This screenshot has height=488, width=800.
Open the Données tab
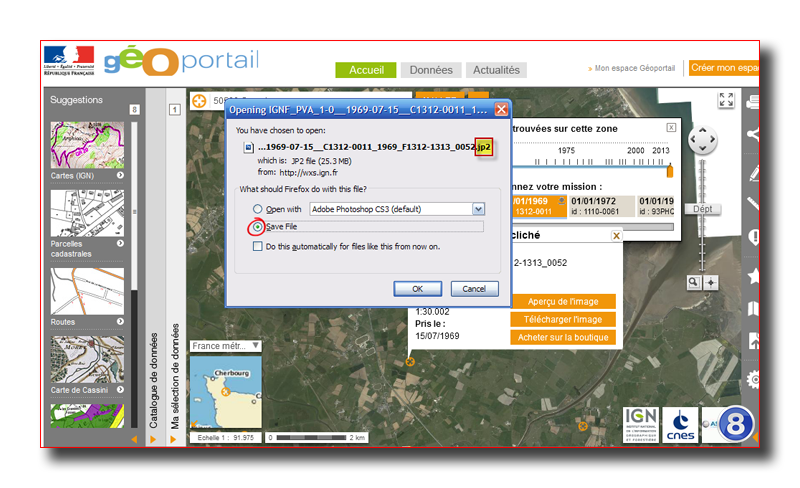pyautogui.click(x=431, y=70)
